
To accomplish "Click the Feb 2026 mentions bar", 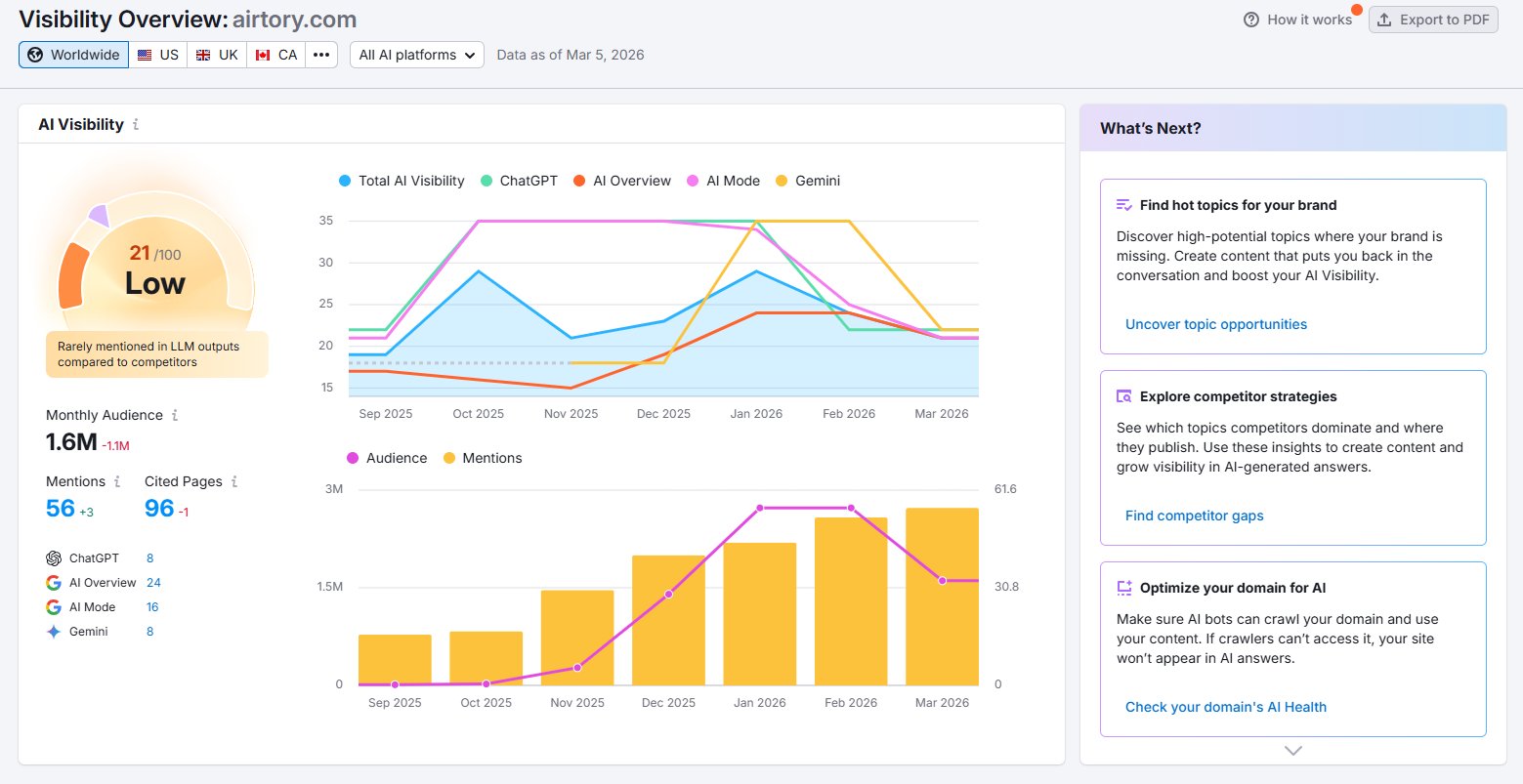I will 851,601.
